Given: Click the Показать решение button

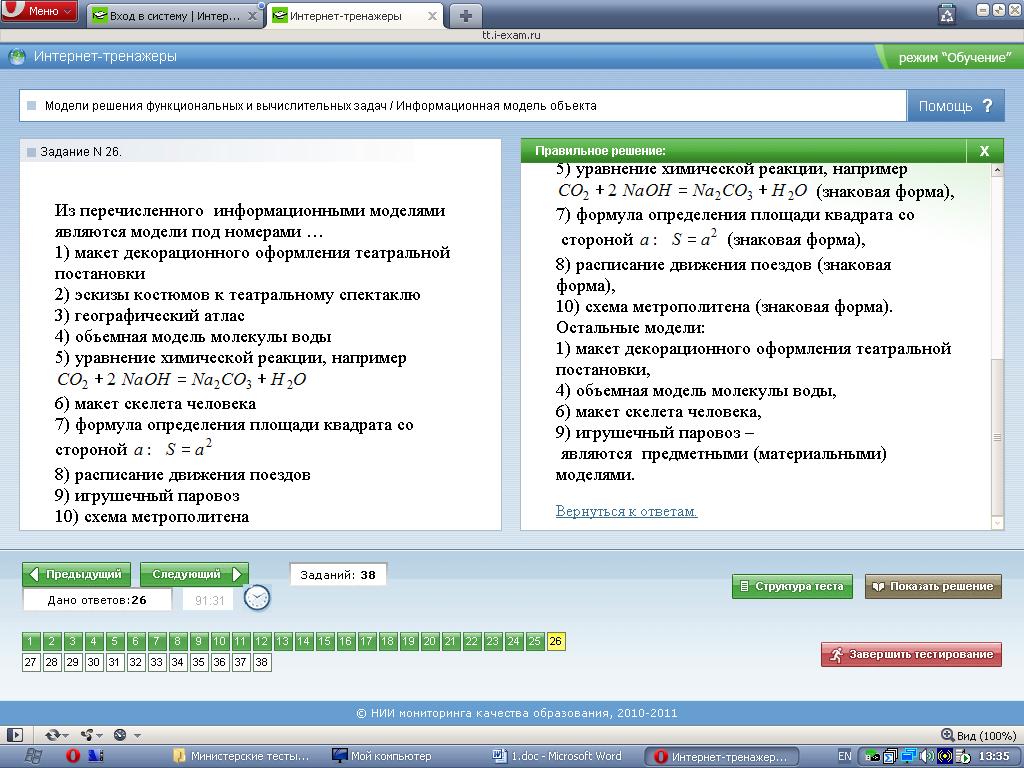Looking at the screenshot, I should (933, 586).
